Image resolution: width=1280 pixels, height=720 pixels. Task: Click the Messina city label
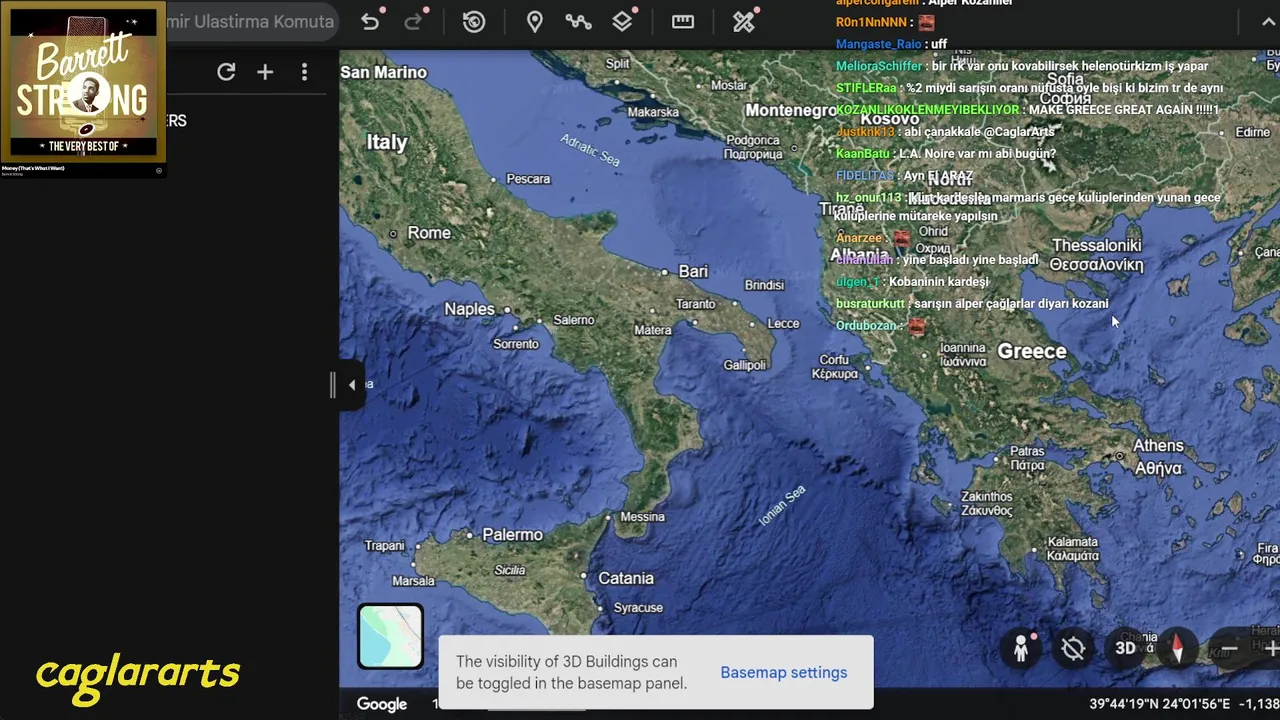coord(642,517)
